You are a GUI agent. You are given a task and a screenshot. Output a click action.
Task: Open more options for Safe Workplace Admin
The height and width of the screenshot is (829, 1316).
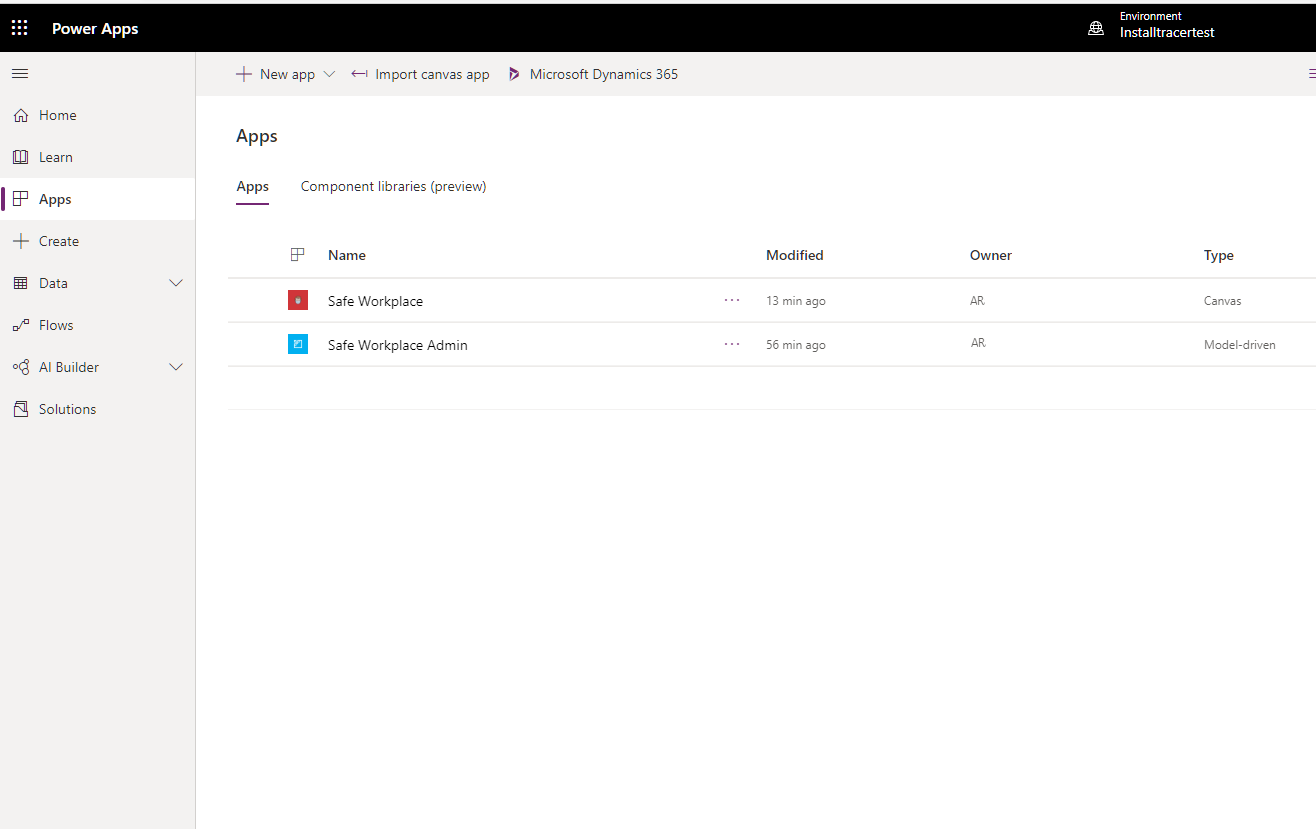click(732, 344)
